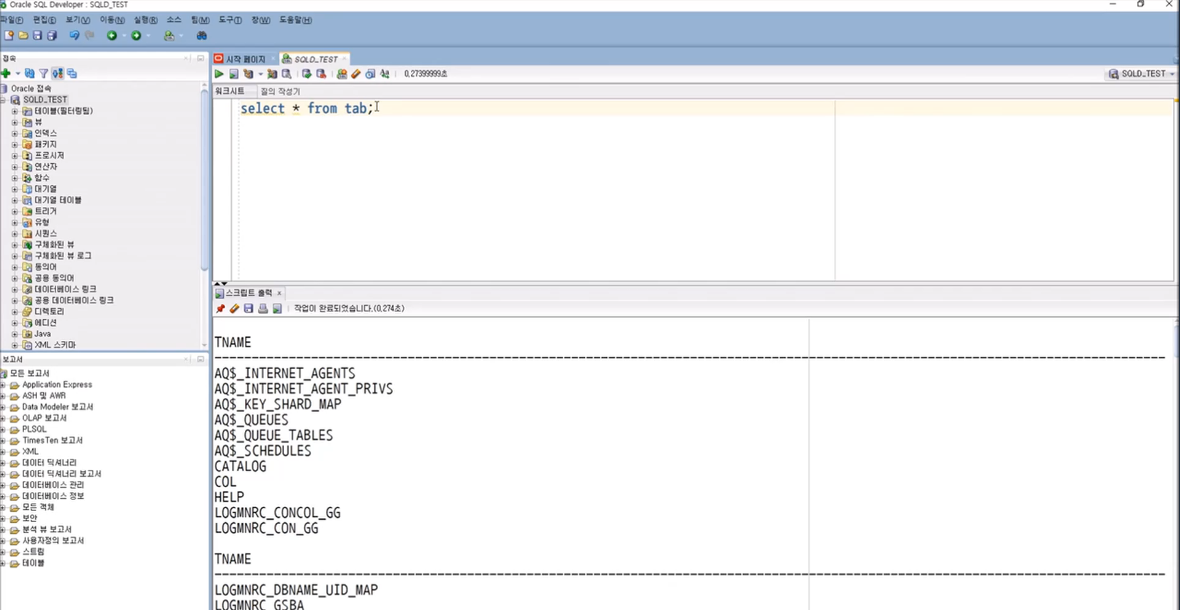Select the 사용자정의 보고서 folder
The width and height of the screenshot is (1180, 610).
pyautogui.click(x=53, y=541)
